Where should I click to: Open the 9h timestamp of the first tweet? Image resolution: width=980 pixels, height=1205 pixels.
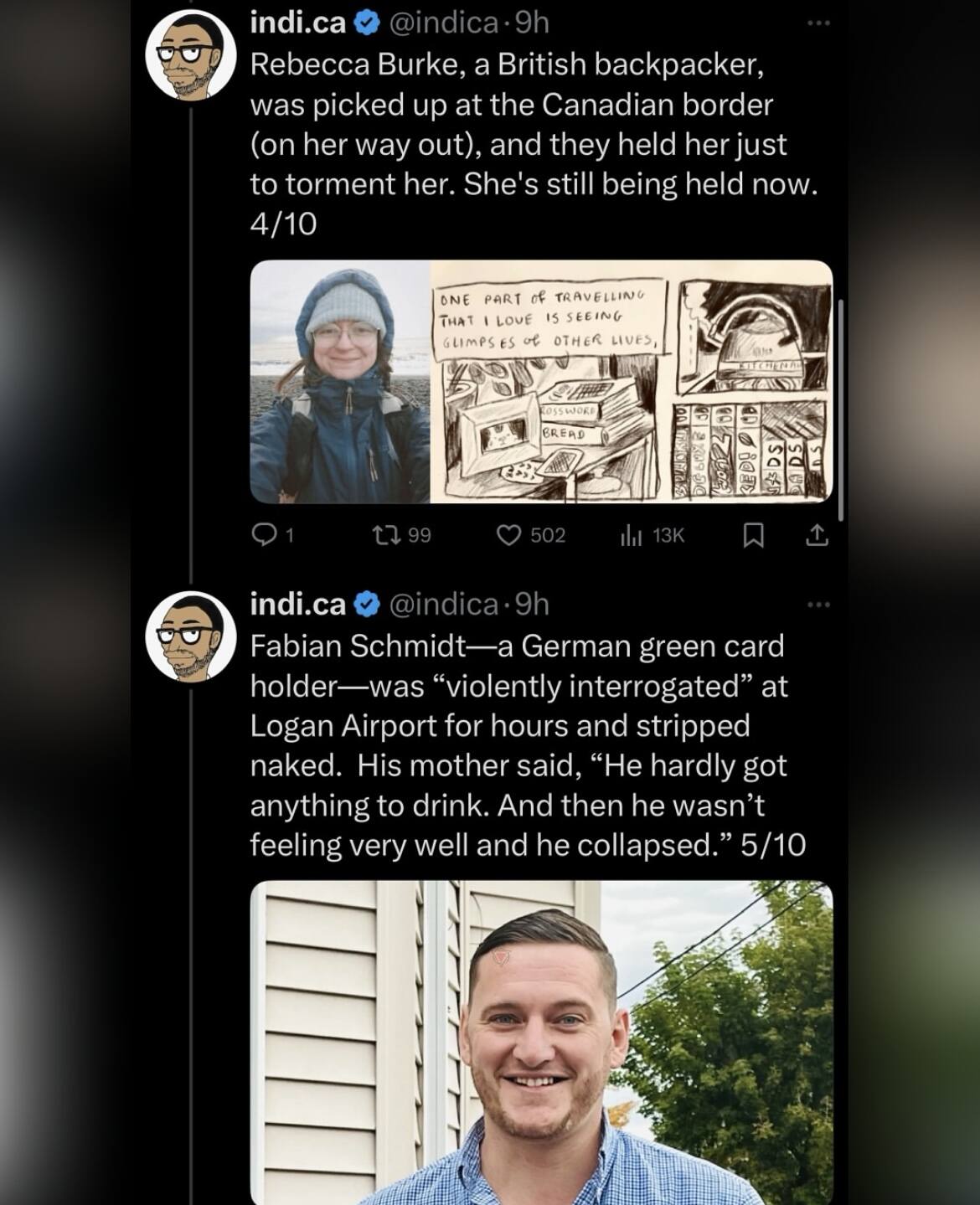point(532,23)
